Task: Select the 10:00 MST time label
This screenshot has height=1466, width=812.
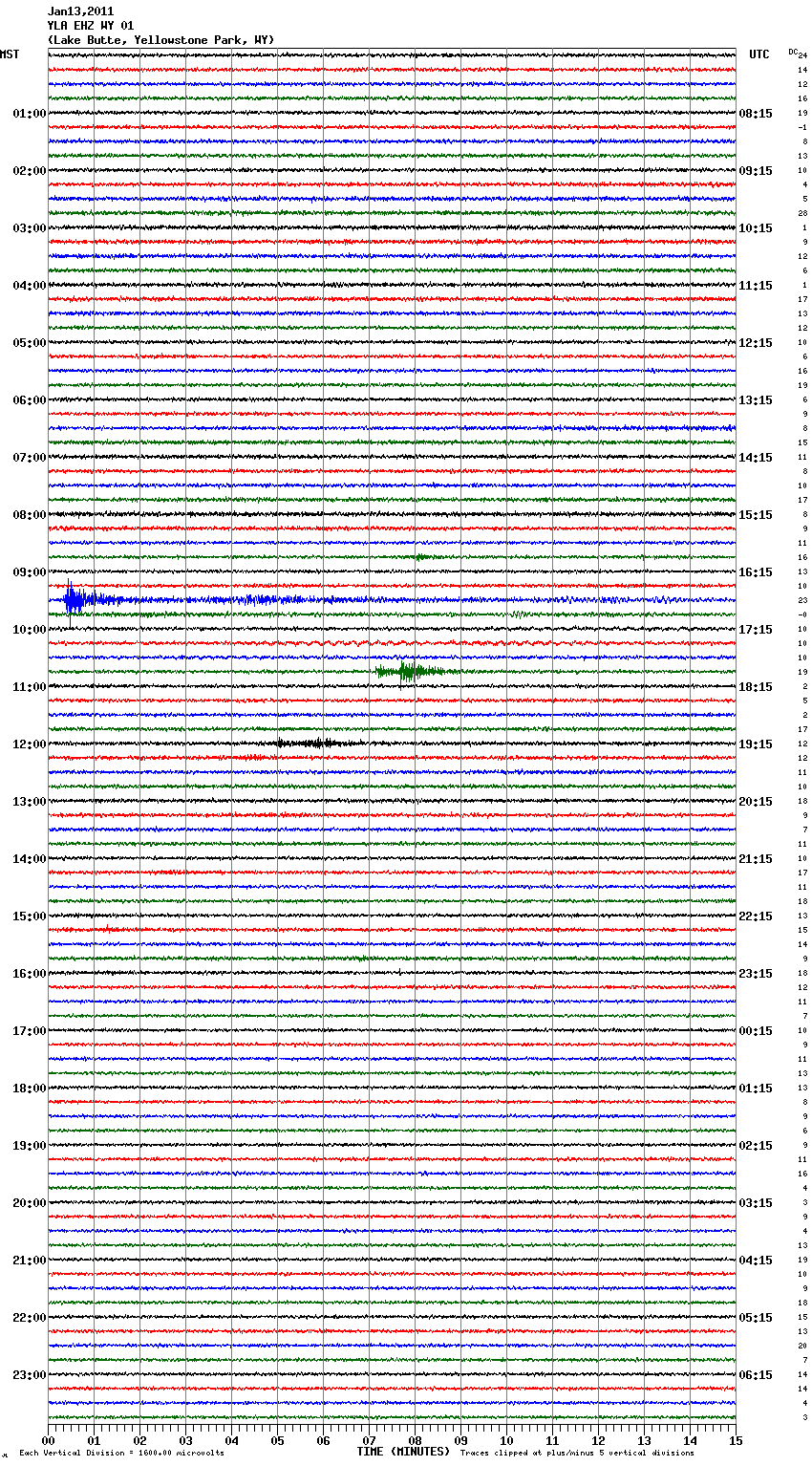Action: 30,630
